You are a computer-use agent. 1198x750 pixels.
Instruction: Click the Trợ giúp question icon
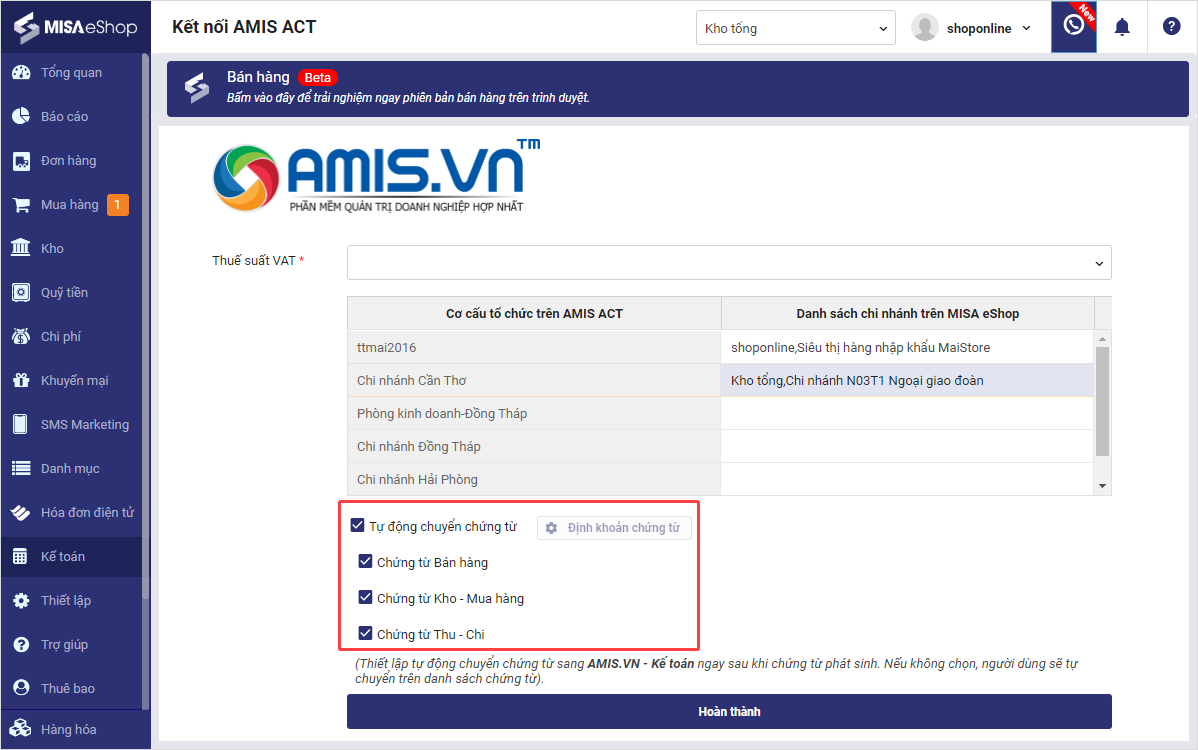point(21,645)
